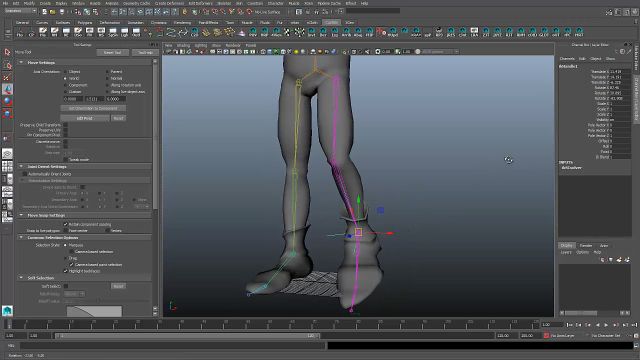Choose the Lasso select tool

tap(7, 65)
